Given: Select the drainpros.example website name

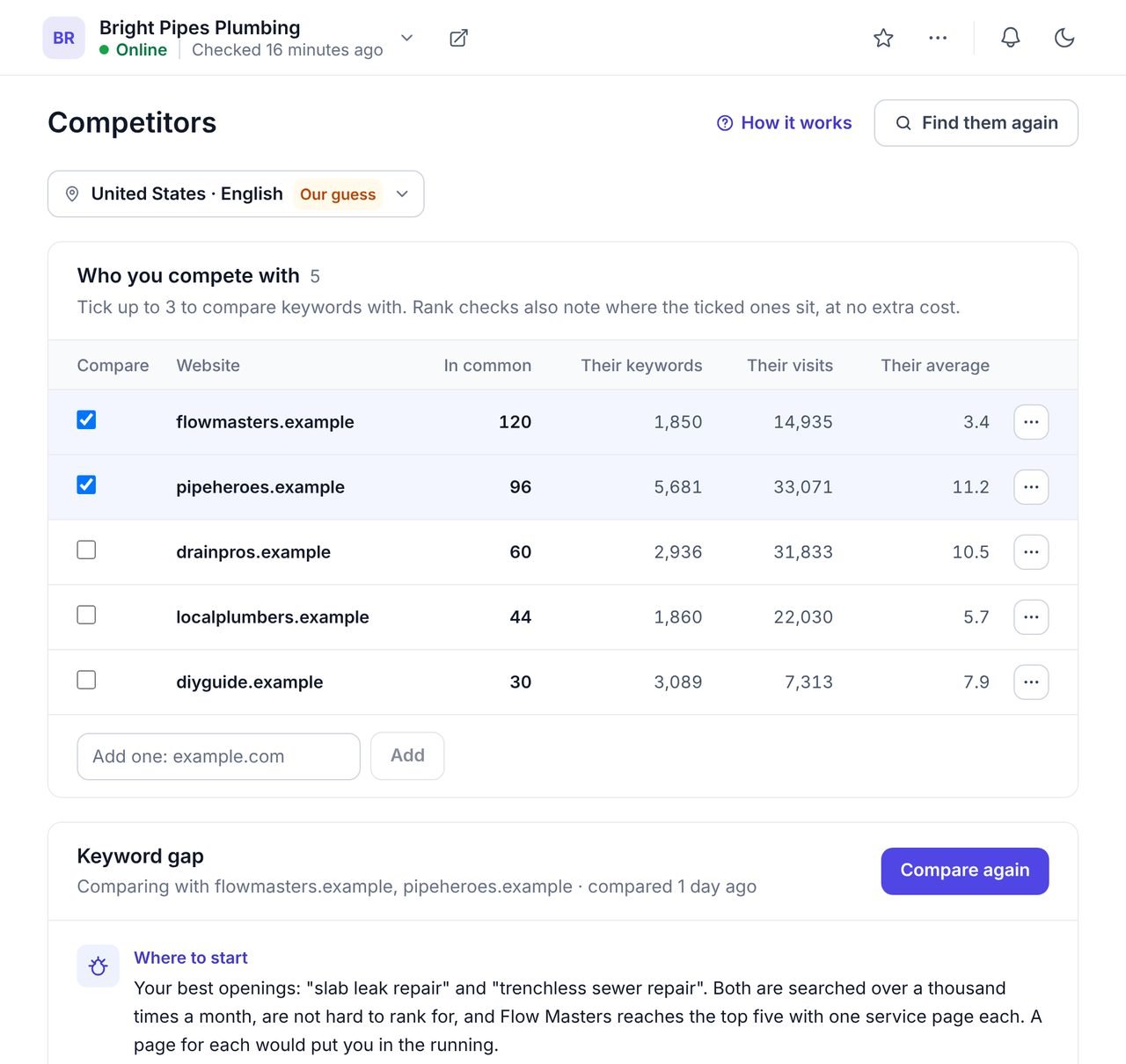Looking at the screenshot, I should point(253,552).
